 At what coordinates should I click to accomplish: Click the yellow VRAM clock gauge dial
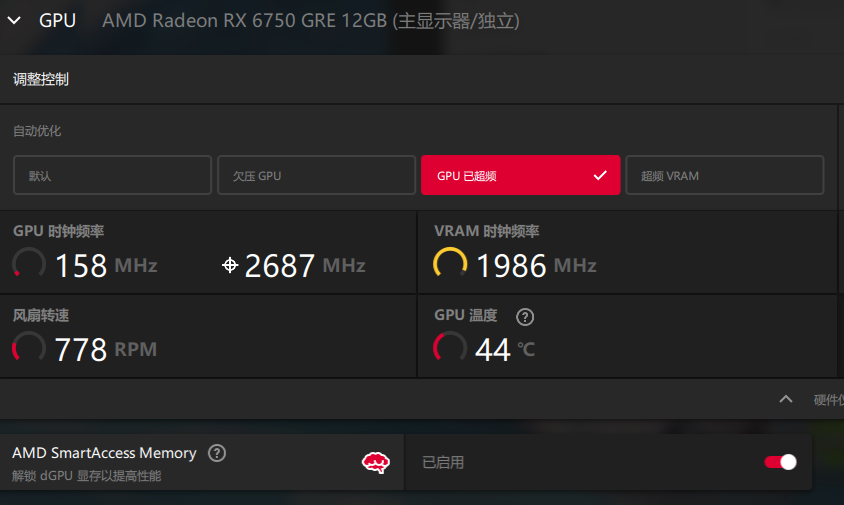(x=450, y=264)
